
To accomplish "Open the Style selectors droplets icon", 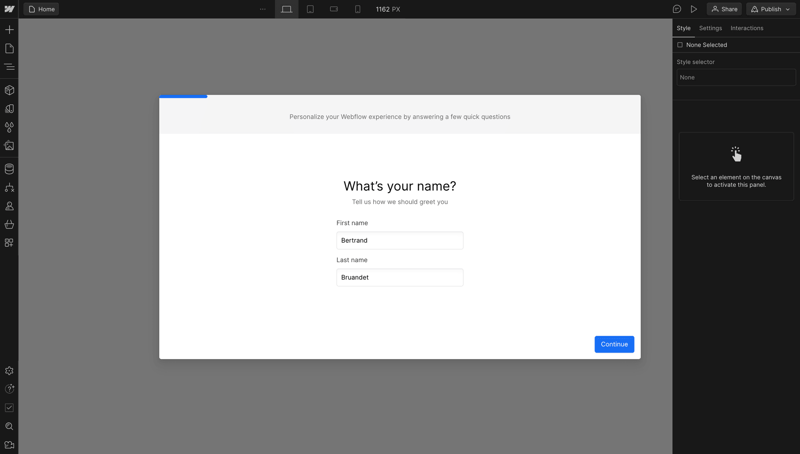I will click(9, 127).
